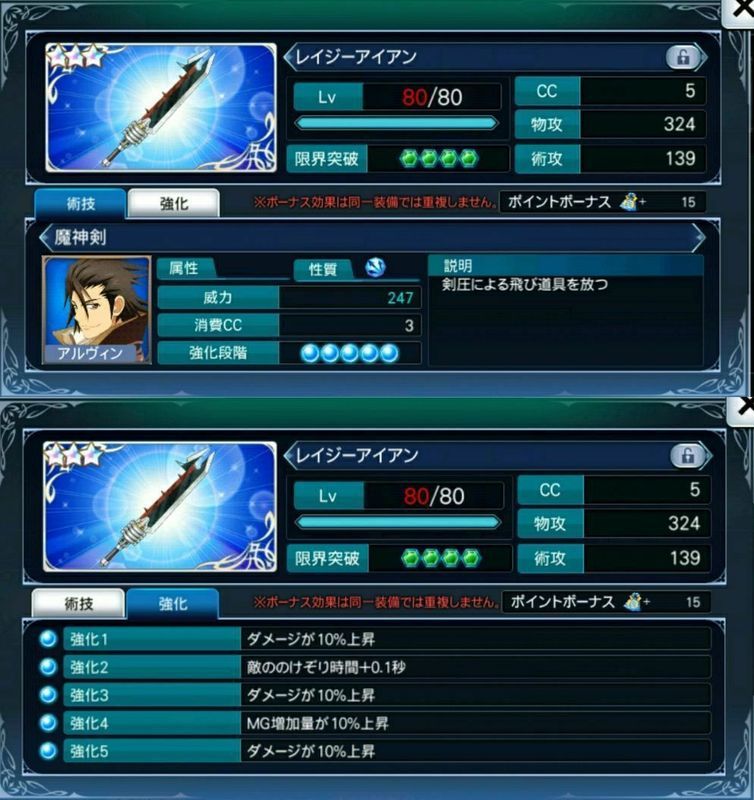Screen dimensions: 754x800
Task: Select the 強化2 row のけぞり時間
Action: (387, 667)
